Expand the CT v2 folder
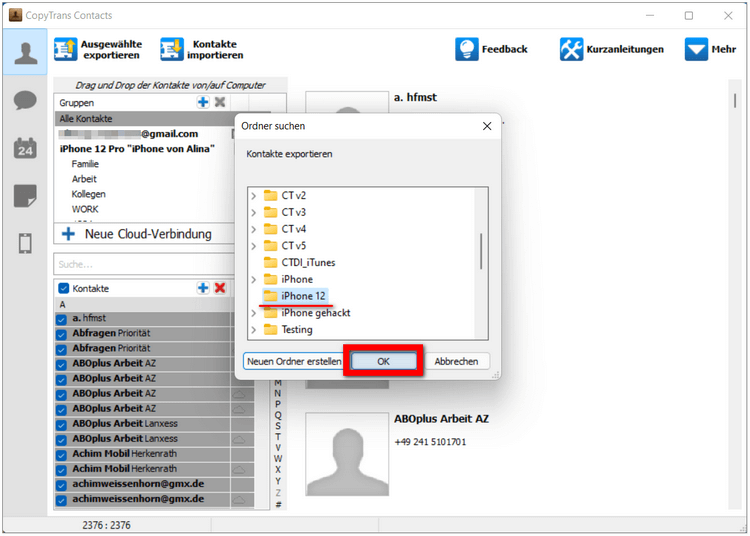 coord(254,196)
